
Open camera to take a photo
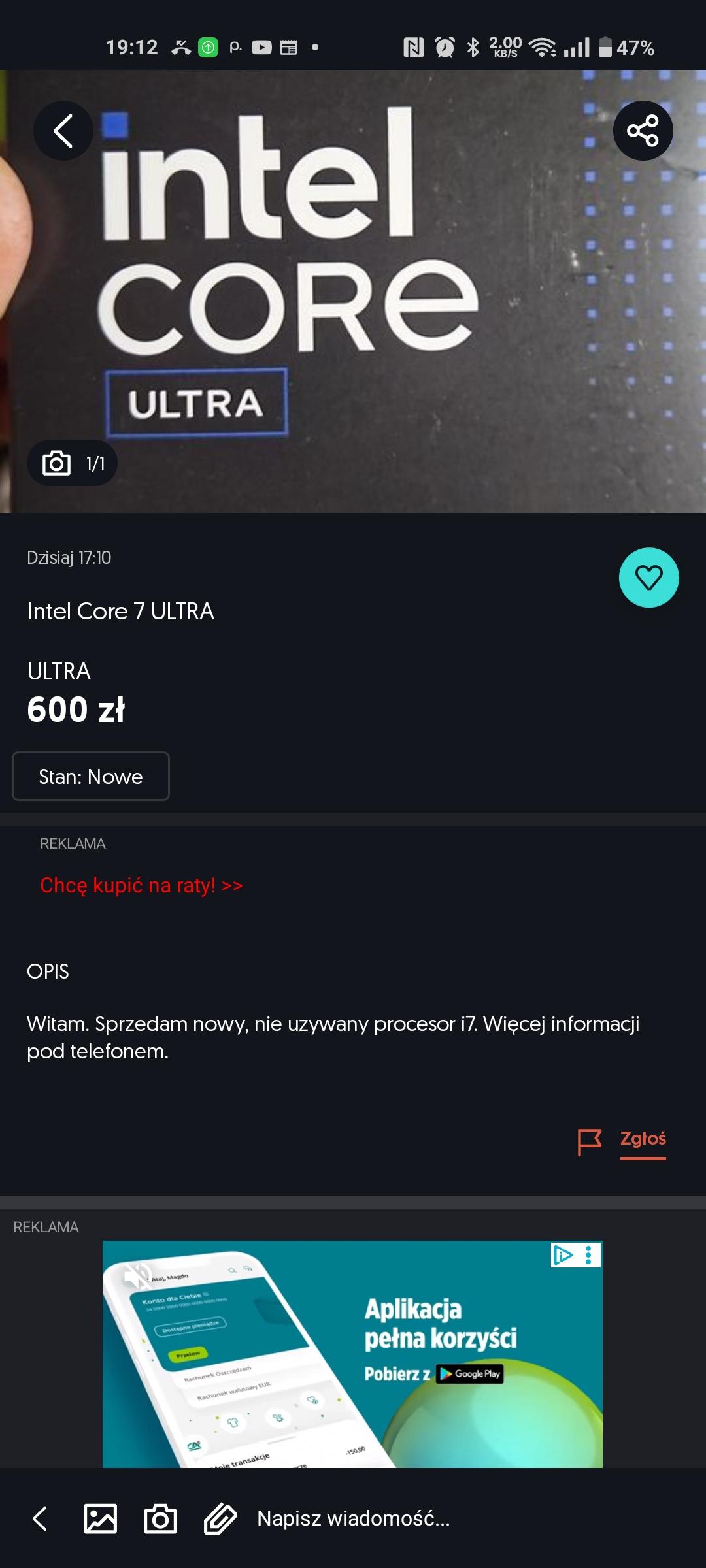coord(160,1518)
